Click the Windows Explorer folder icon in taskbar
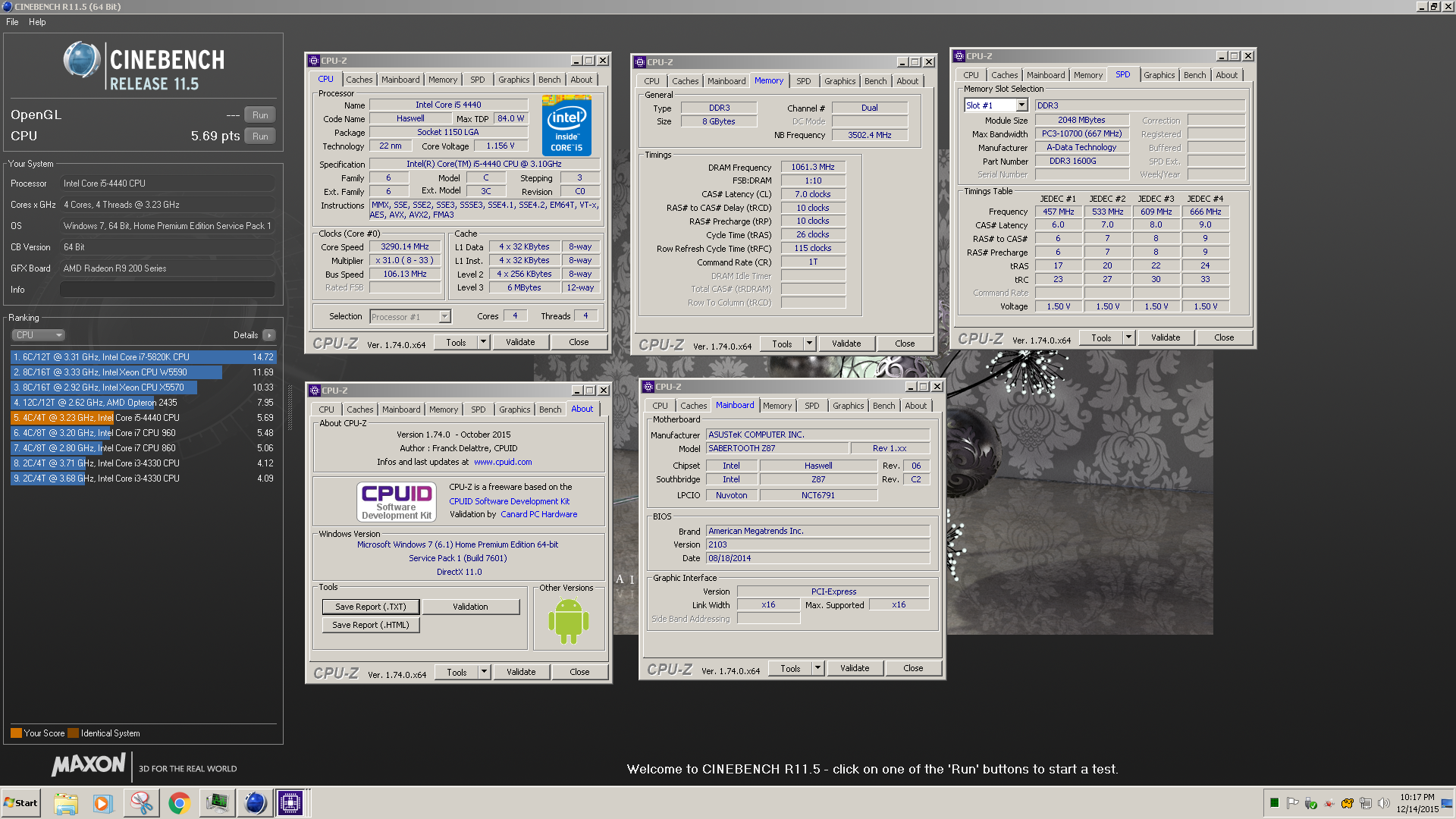The width and height of the screenshot is (1456, 819). coord(66,803)
